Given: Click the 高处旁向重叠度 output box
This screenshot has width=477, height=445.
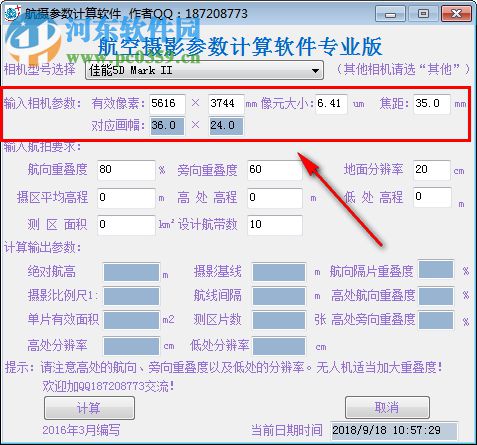Looking at the screenshot, I should (x=436, y=320).
